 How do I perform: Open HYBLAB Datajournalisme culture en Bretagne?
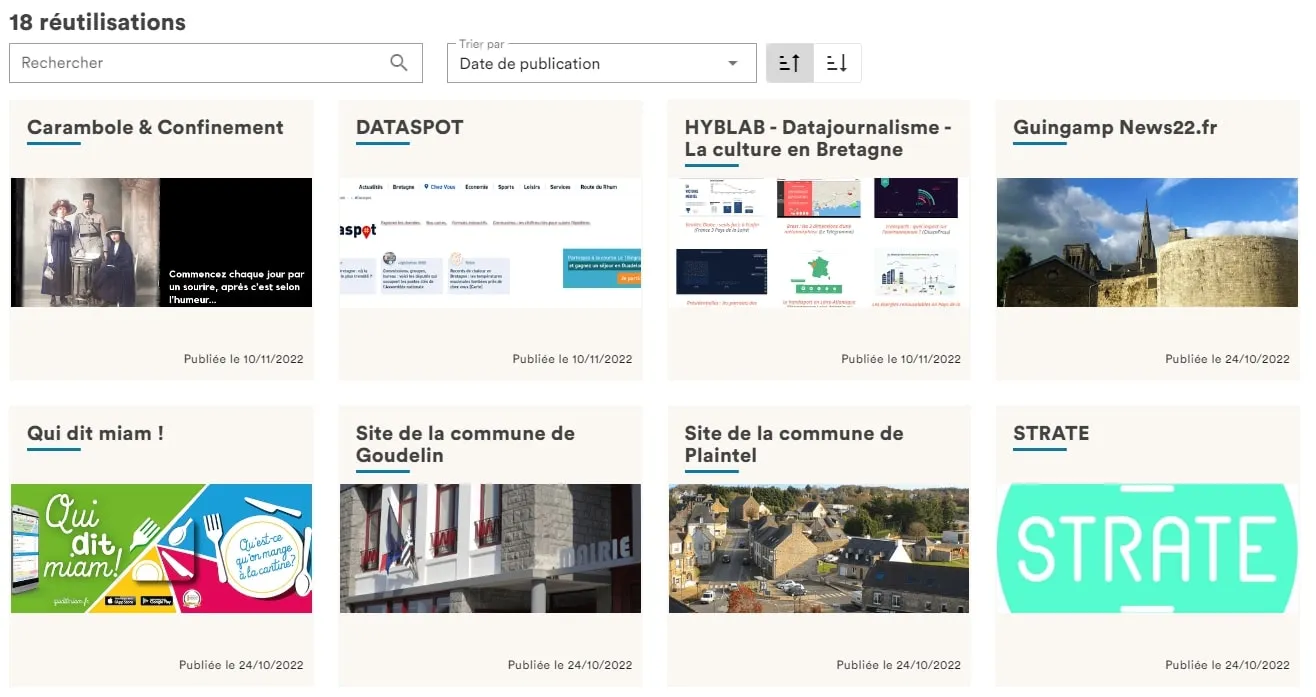818,138
